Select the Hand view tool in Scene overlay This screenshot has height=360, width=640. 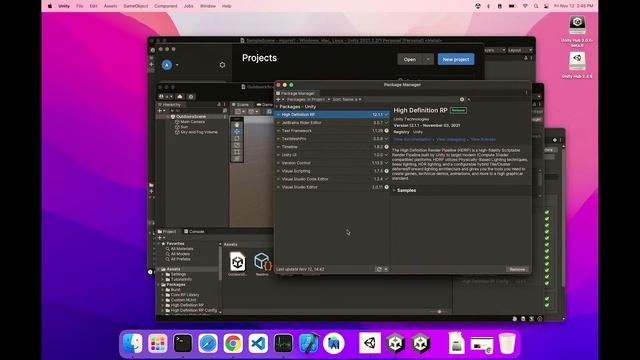(x=237, y=124)
